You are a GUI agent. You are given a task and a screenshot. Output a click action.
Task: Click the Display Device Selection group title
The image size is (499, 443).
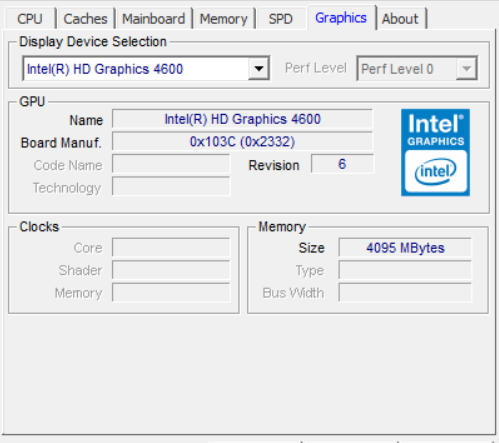coord(93,42)
